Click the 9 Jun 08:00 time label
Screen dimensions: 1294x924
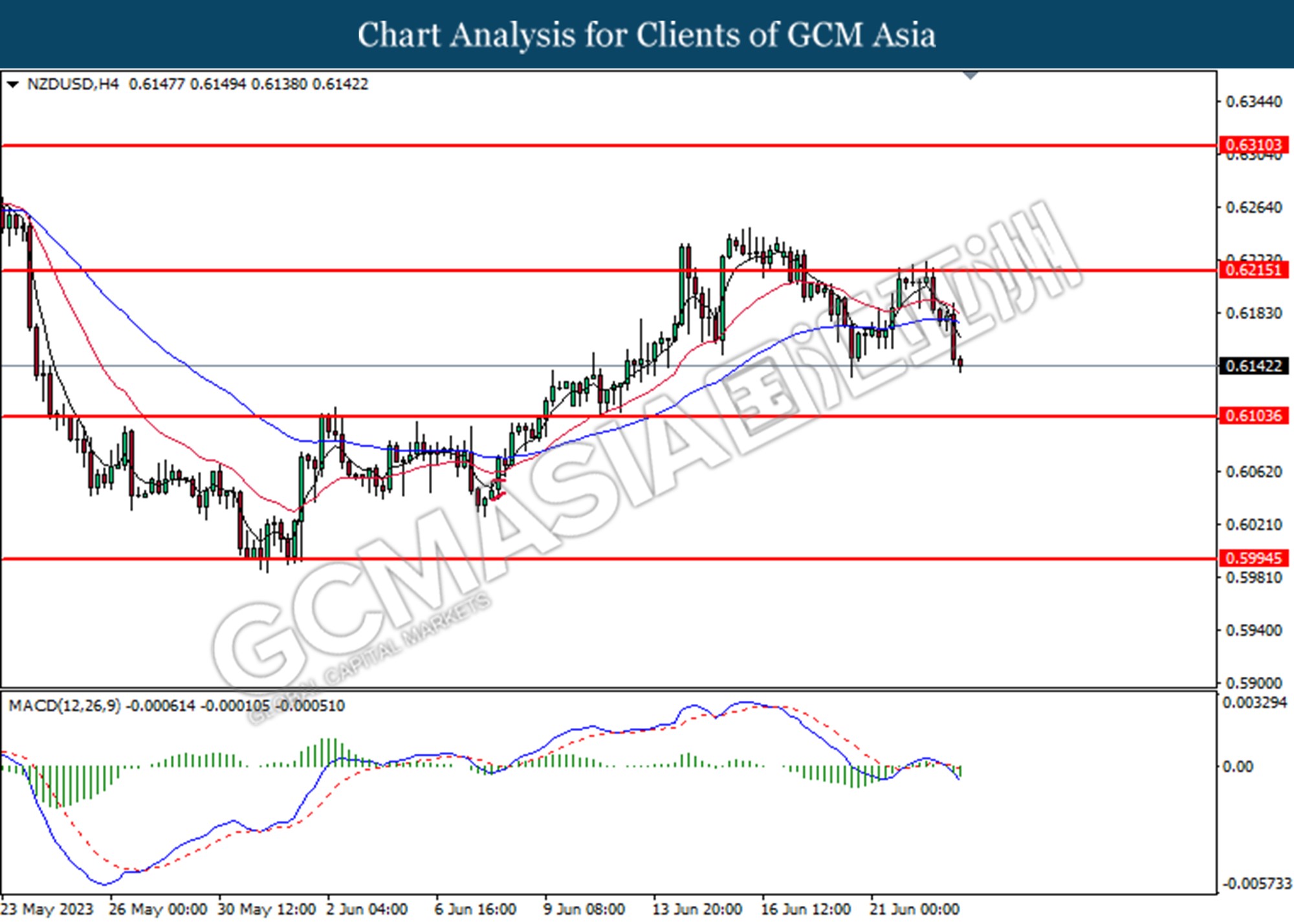(x=584, y=910)
